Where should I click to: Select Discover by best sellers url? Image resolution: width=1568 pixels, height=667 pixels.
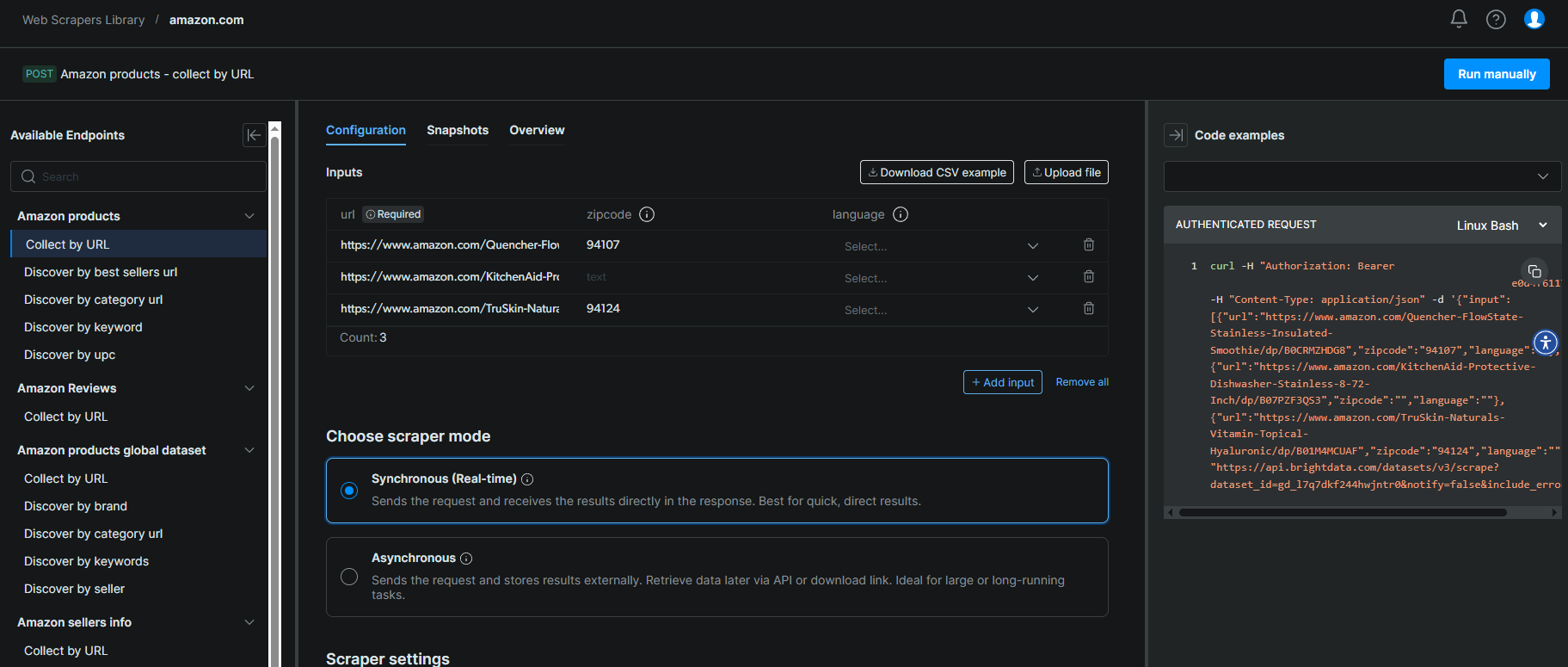[x=101, y=272]
